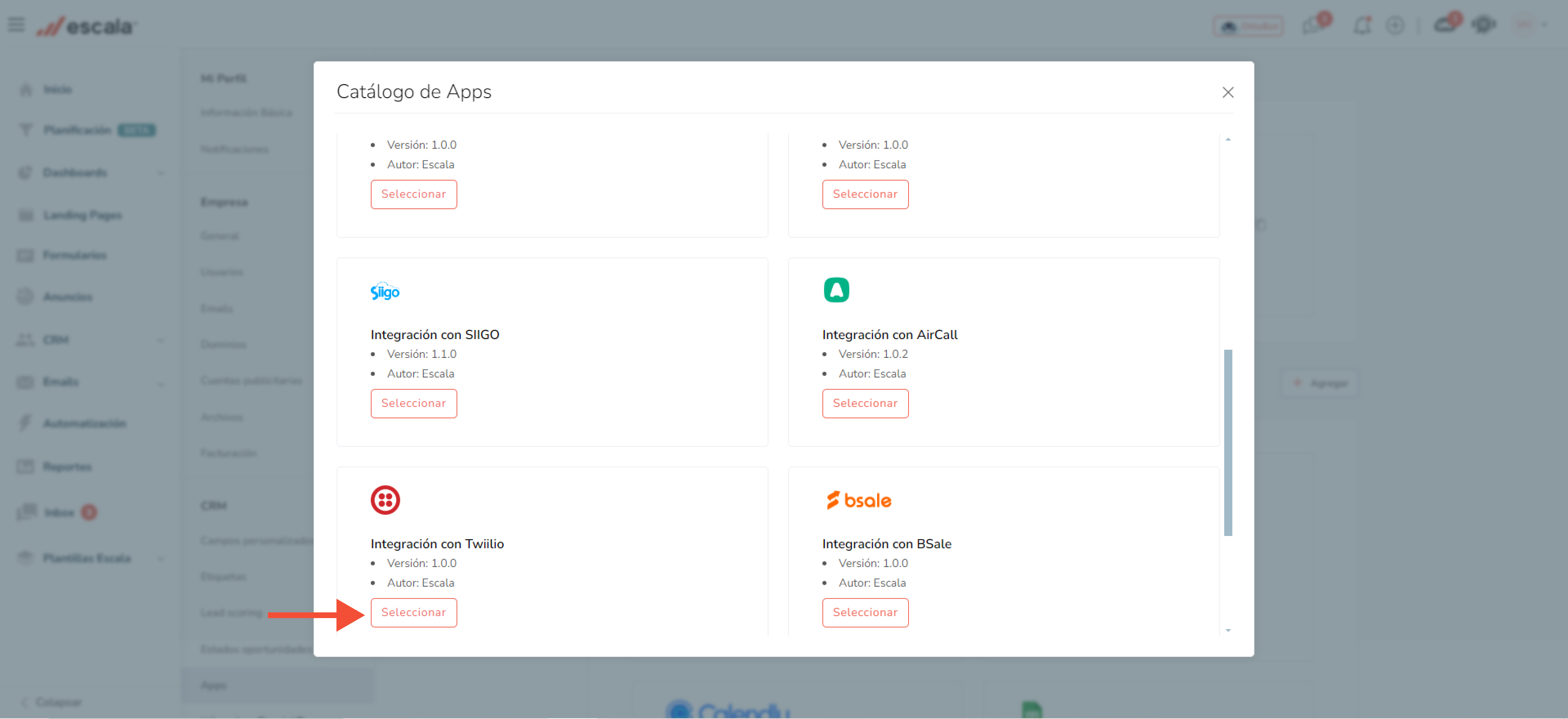Open General under Empresa
Viewport: 1568px width, 719px height.
220,236
